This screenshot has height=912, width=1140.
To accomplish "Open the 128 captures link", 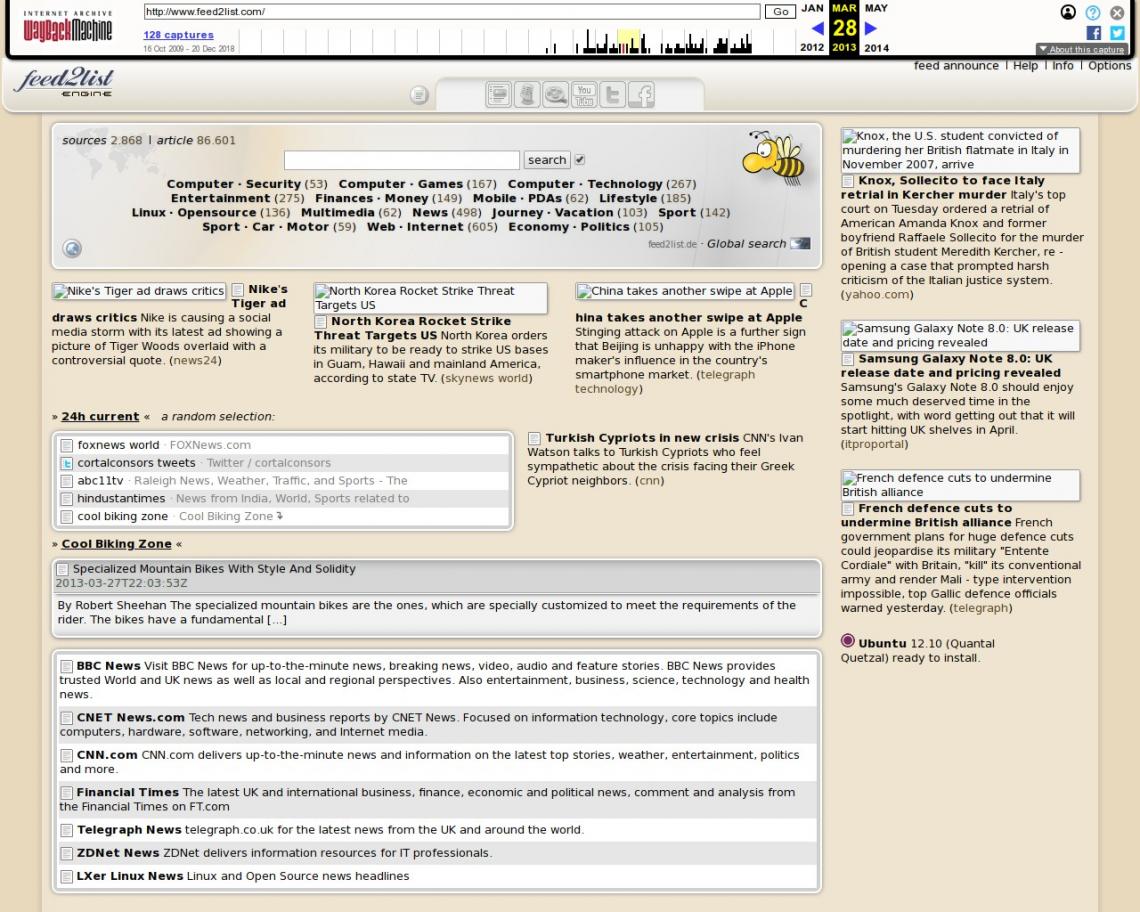I will point(178,35).
